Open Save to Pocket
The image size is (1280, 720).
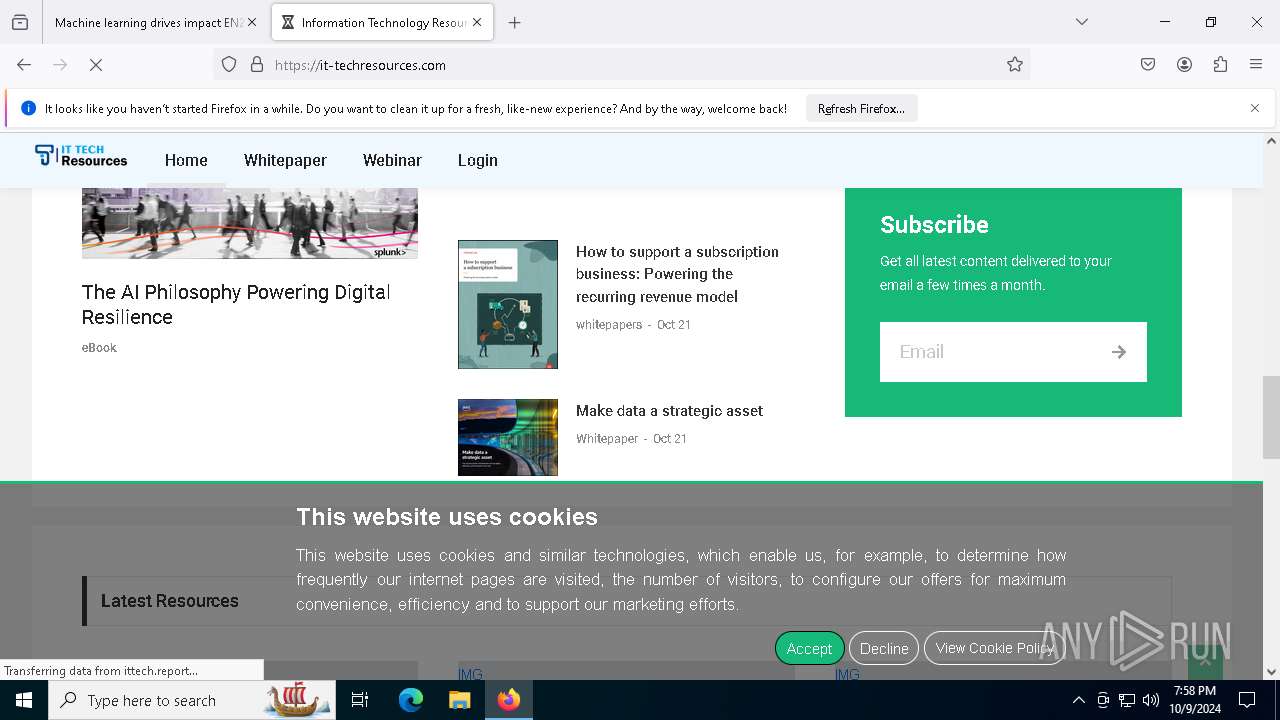coord(1148,65)
